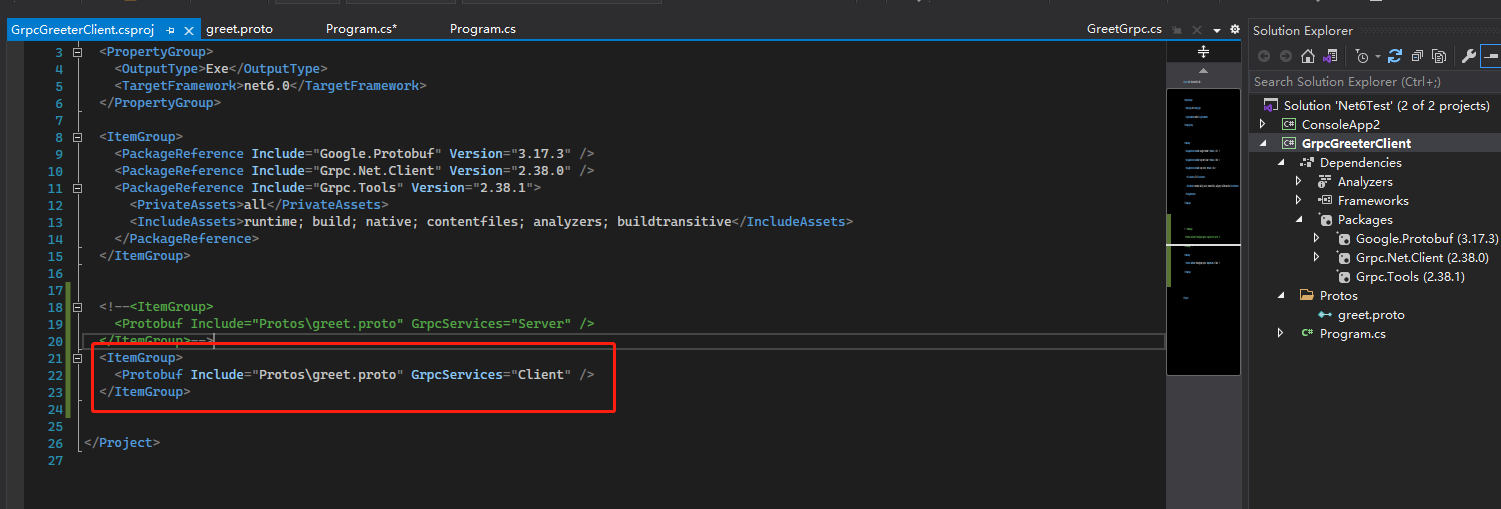
Task: Open Properties wrench icon
Action: click(1468, 56)
